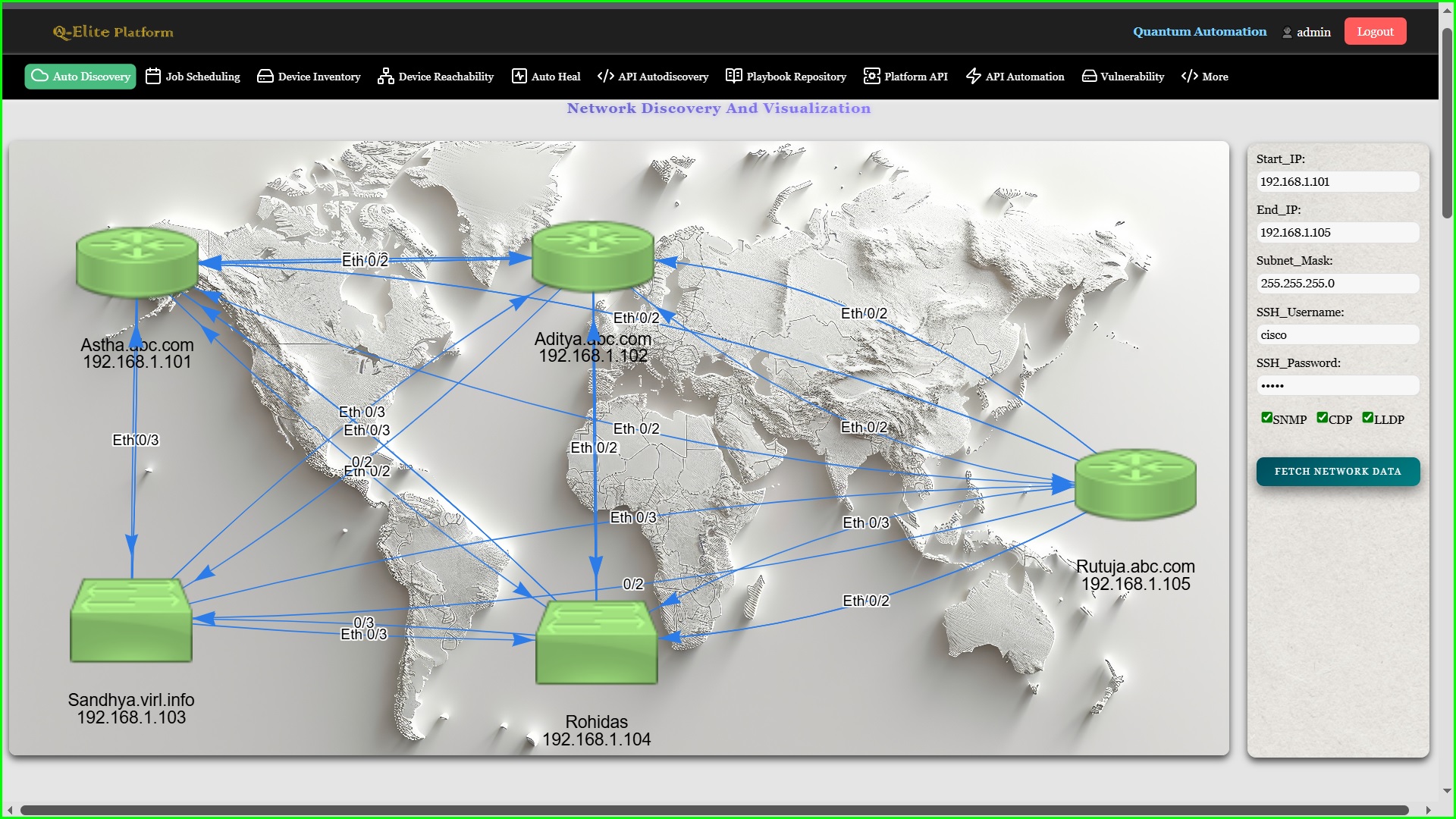Select the Rohidas switch node
This screenshot has width=1456, height=819.
tap(597, 643)
